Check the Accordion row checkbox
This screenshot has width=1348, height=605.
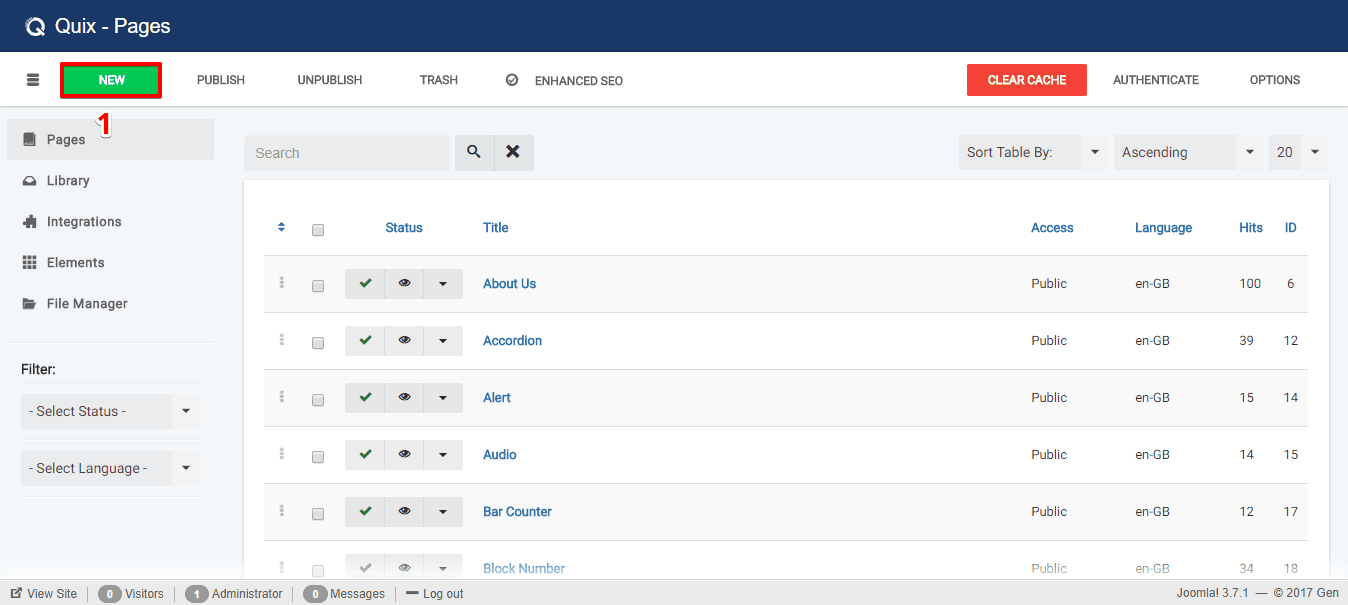click(318, 343)
